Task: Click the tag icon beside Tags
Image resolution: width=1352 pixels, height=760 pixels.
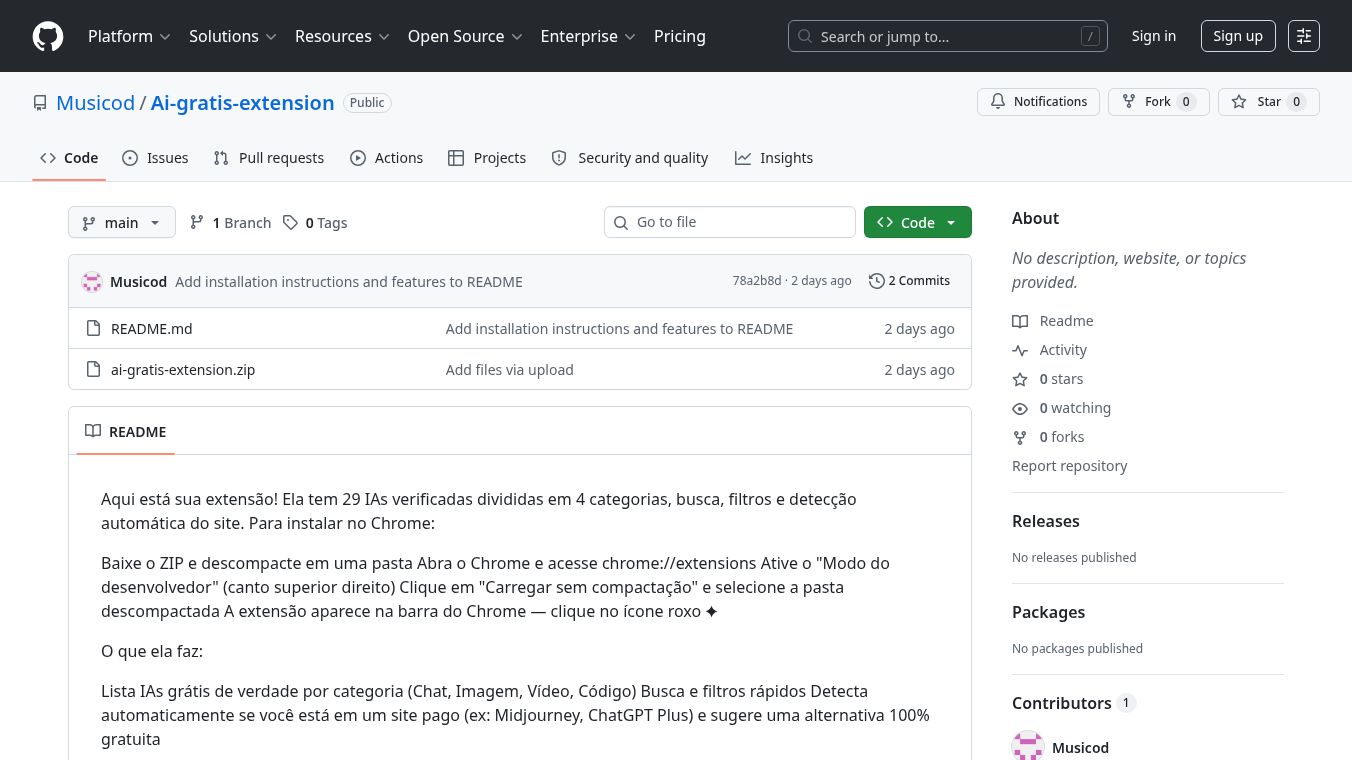Action: pos(290,223)
